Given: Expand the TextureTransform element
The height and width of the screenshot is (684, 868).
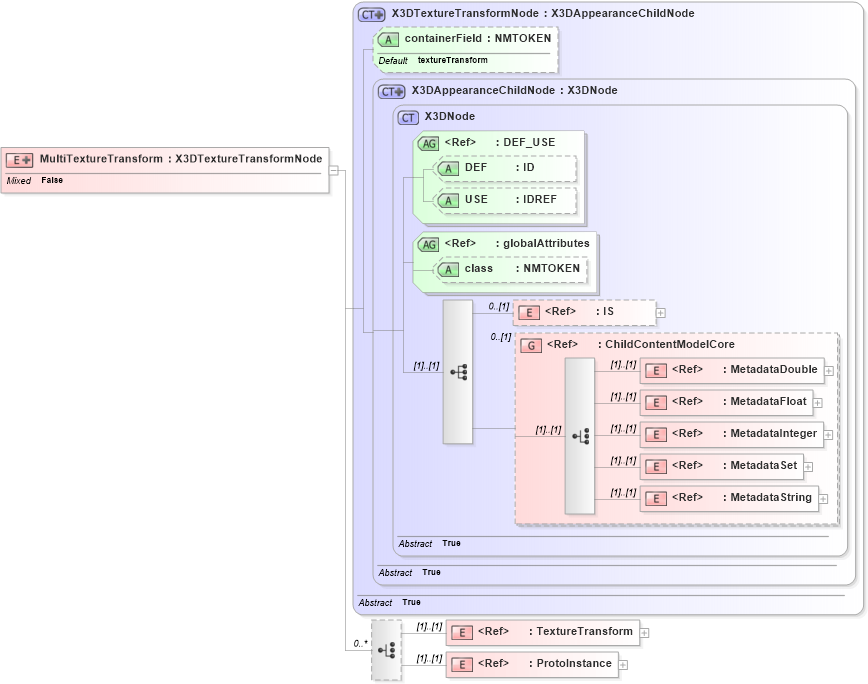Looking at the screenshot, I should point(644,633).
